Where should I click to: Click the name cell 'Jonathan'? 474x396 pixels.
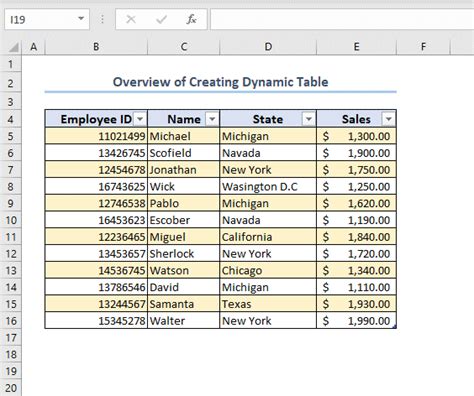tap(184, 170)
